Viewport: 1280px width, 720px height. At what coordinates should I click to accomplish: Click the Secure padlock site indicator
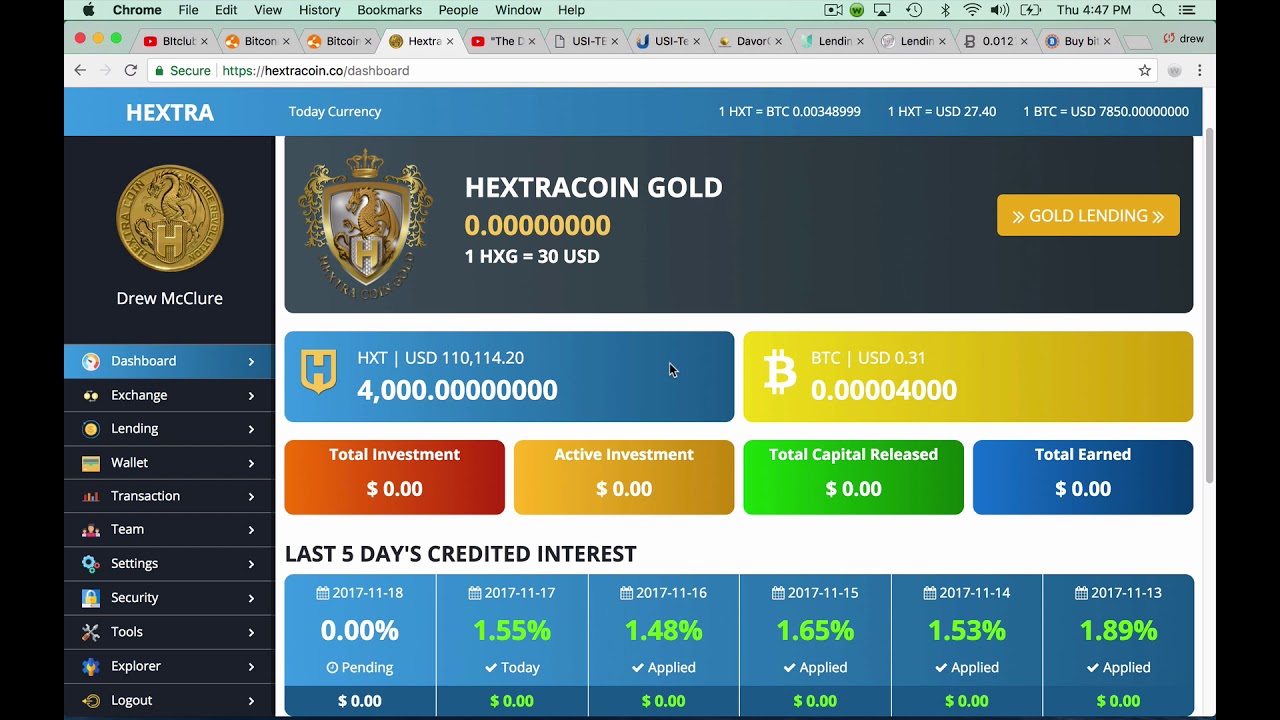click(x=182, y=70)
